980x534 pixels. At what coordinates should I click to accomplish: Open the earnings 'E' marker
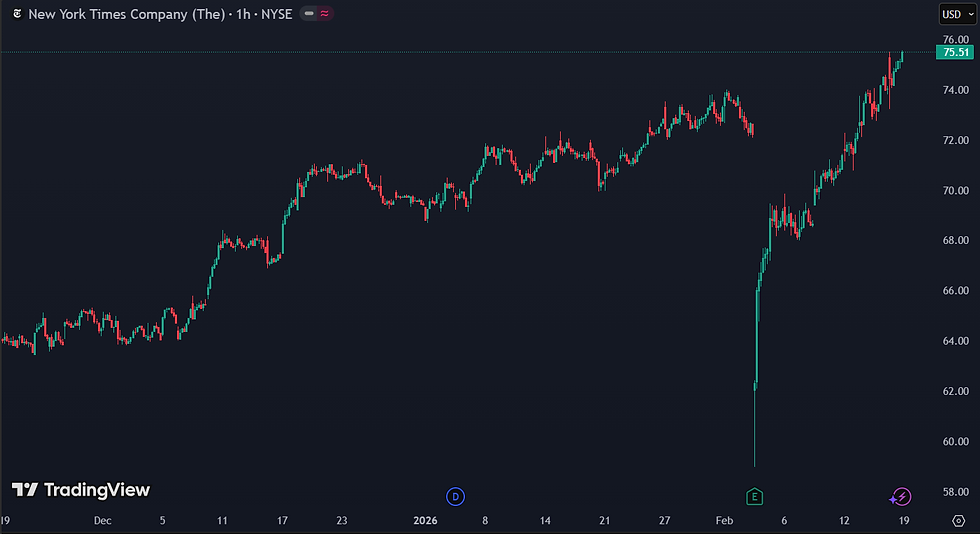click(754, 496)
